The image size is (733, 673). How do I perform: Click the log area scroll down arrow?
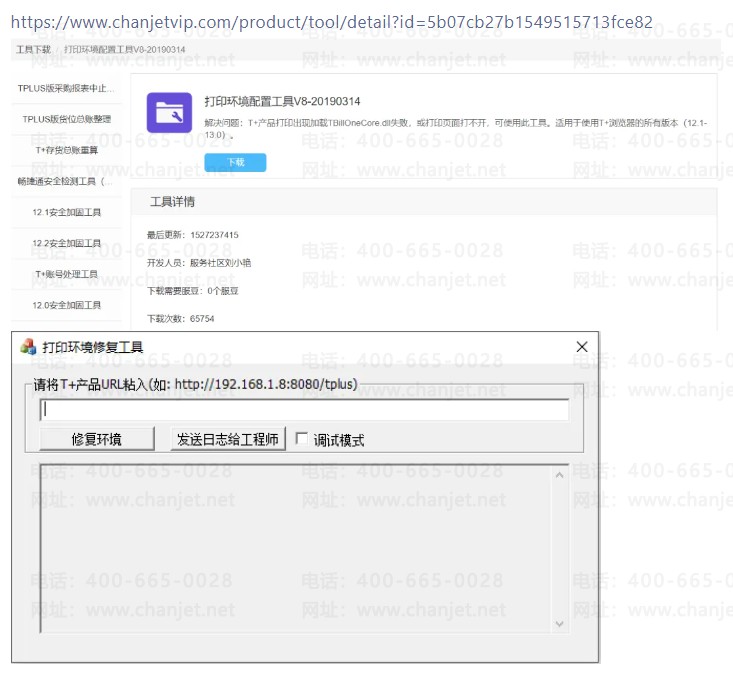click(559, 624)
